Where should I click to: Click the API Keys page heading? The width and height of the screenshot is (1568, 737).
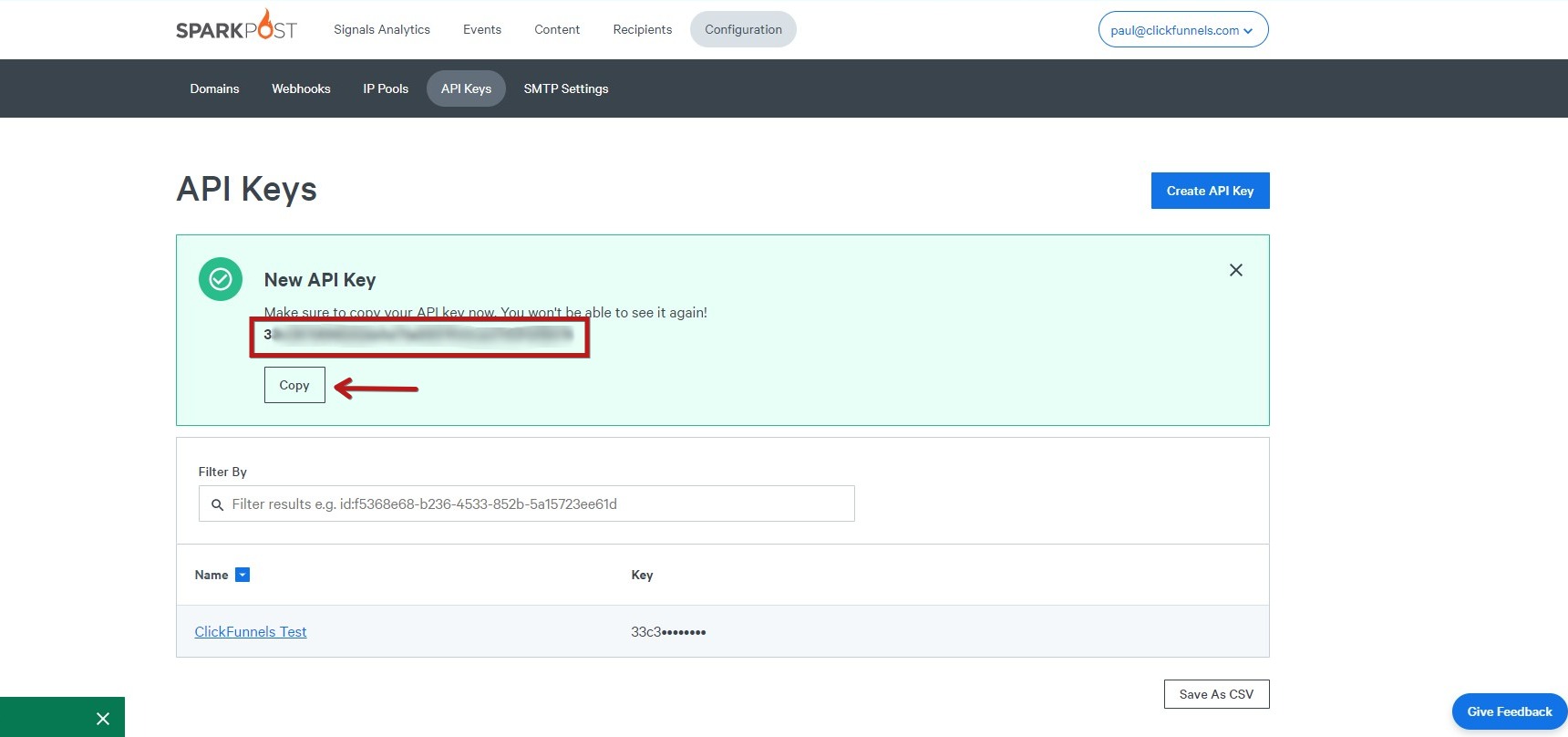click(x=247, y=189)
